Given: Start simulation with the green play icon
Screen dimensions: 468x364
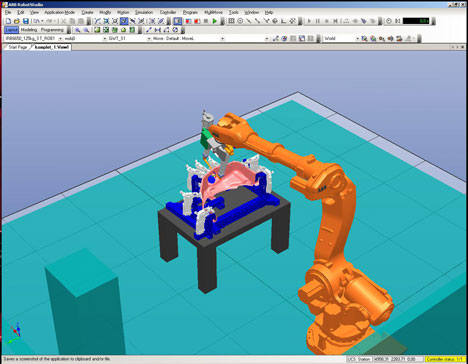Looking at the screenshot, I should 215,21.
